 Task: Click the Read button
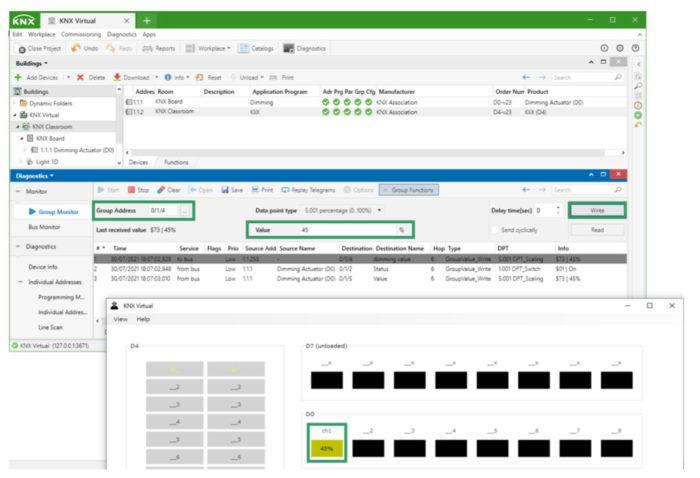tap(597, 230)
